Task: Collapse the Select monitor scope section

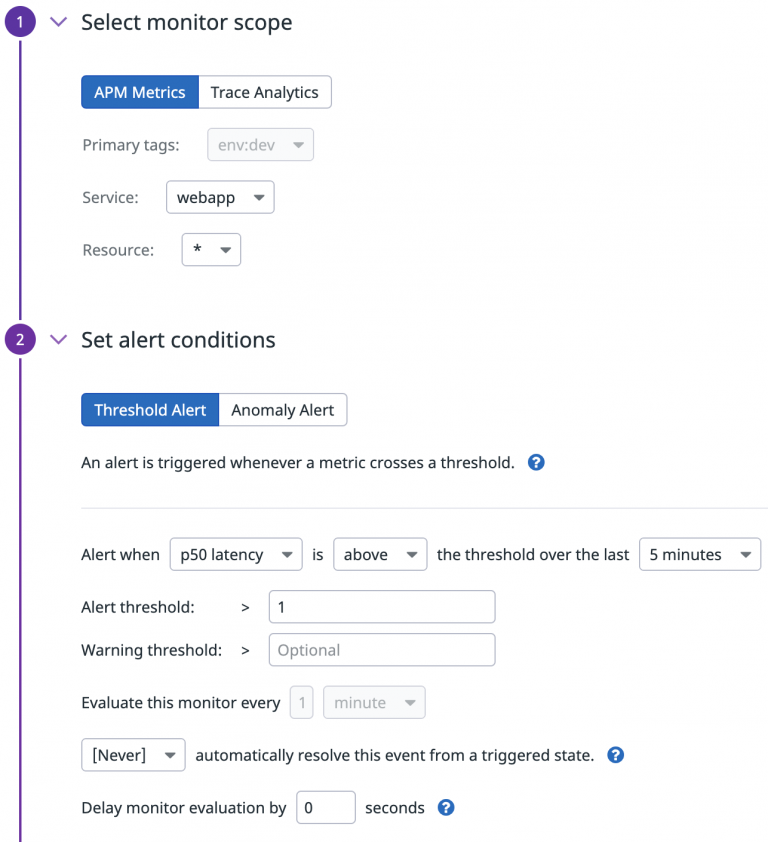Action: [58, 21]
